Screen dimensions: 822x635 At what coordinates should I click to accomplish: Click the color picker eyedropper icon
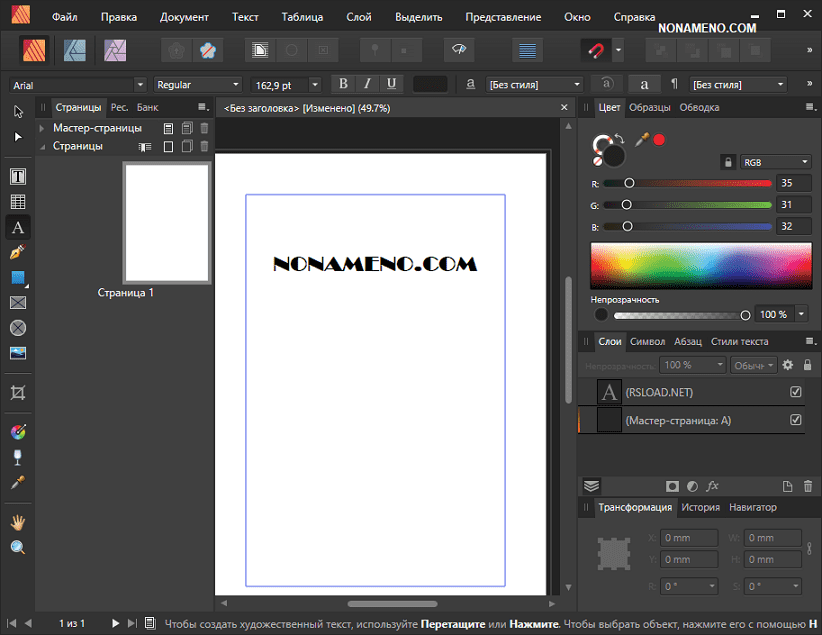(642, 139)
